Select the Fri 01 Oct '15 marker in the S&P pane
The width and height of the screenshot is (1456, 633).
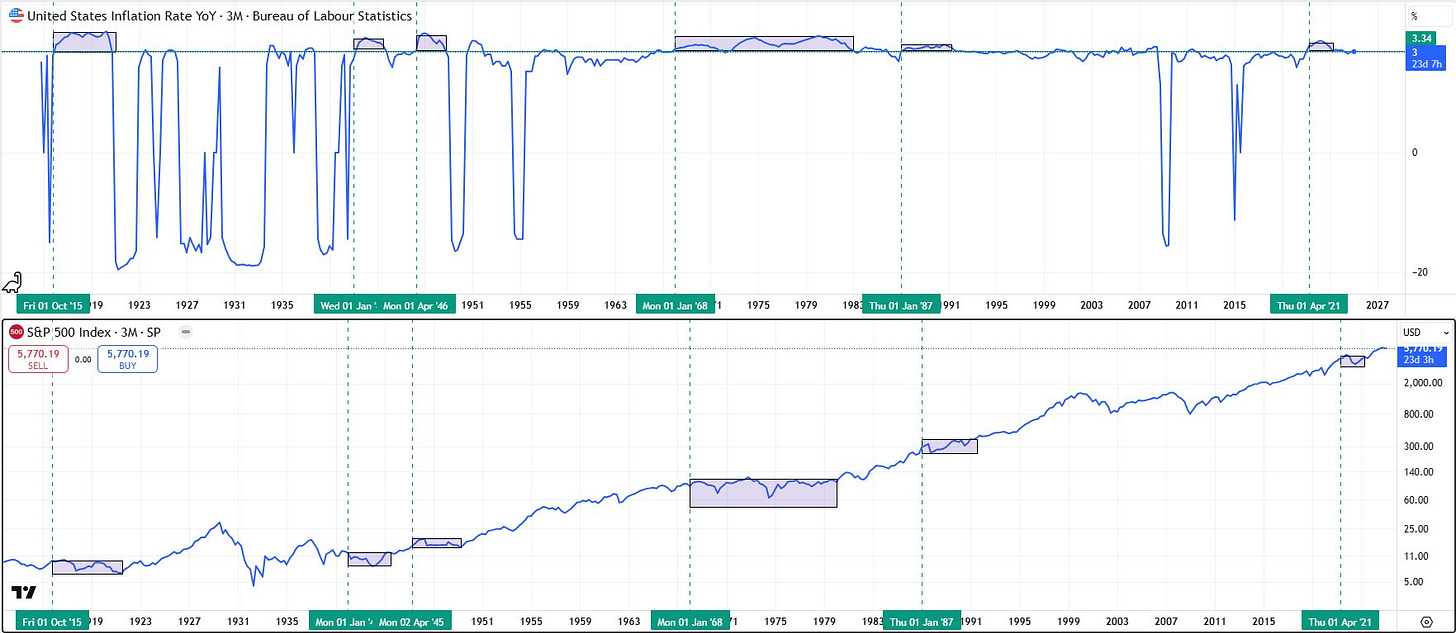pyautogui.click(x=52, y=619)
